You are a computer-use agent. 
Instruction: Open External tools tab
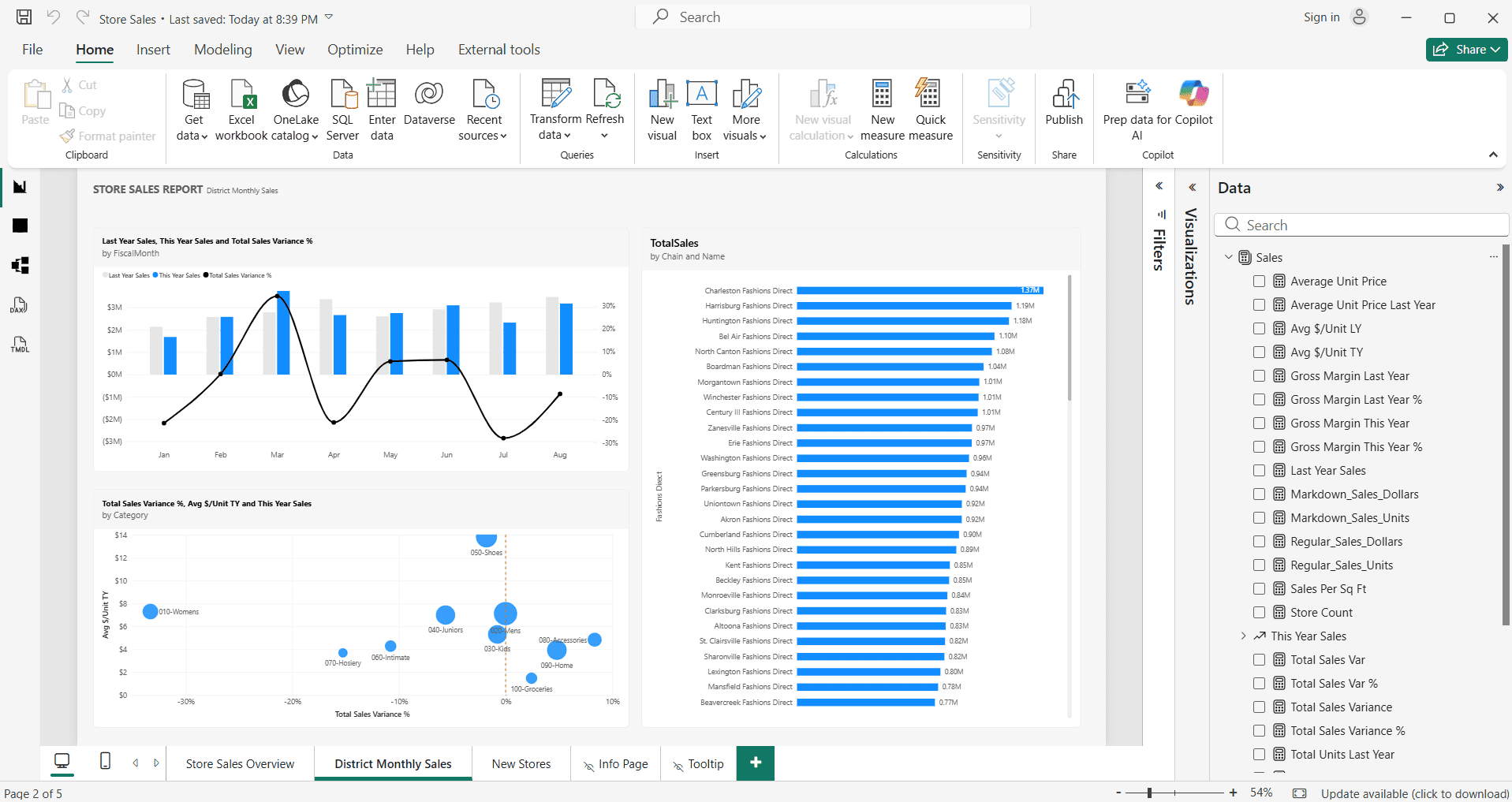tap(499, 50)
